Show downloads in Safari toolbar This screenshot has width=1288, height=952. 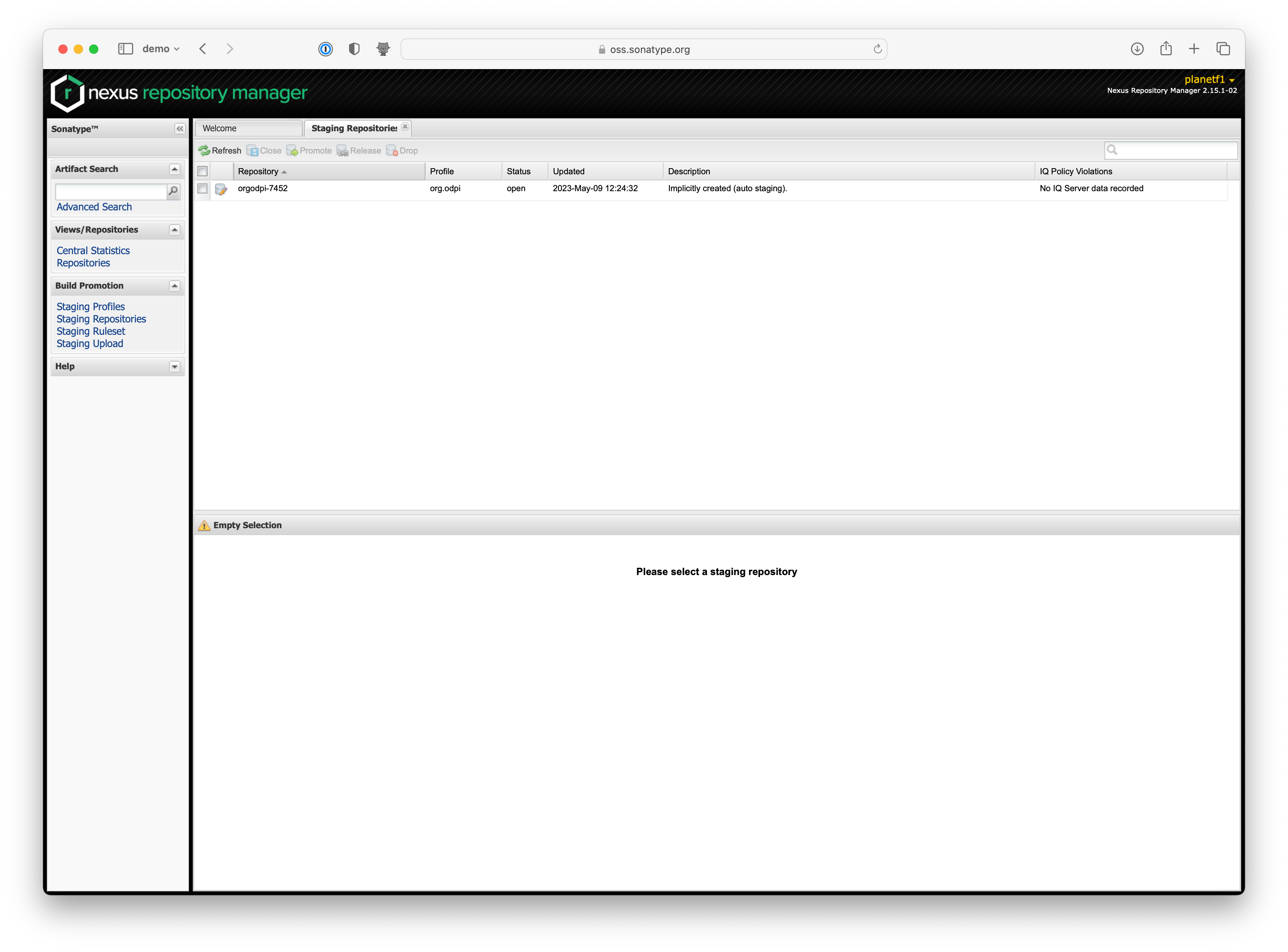coord(1137,49)
